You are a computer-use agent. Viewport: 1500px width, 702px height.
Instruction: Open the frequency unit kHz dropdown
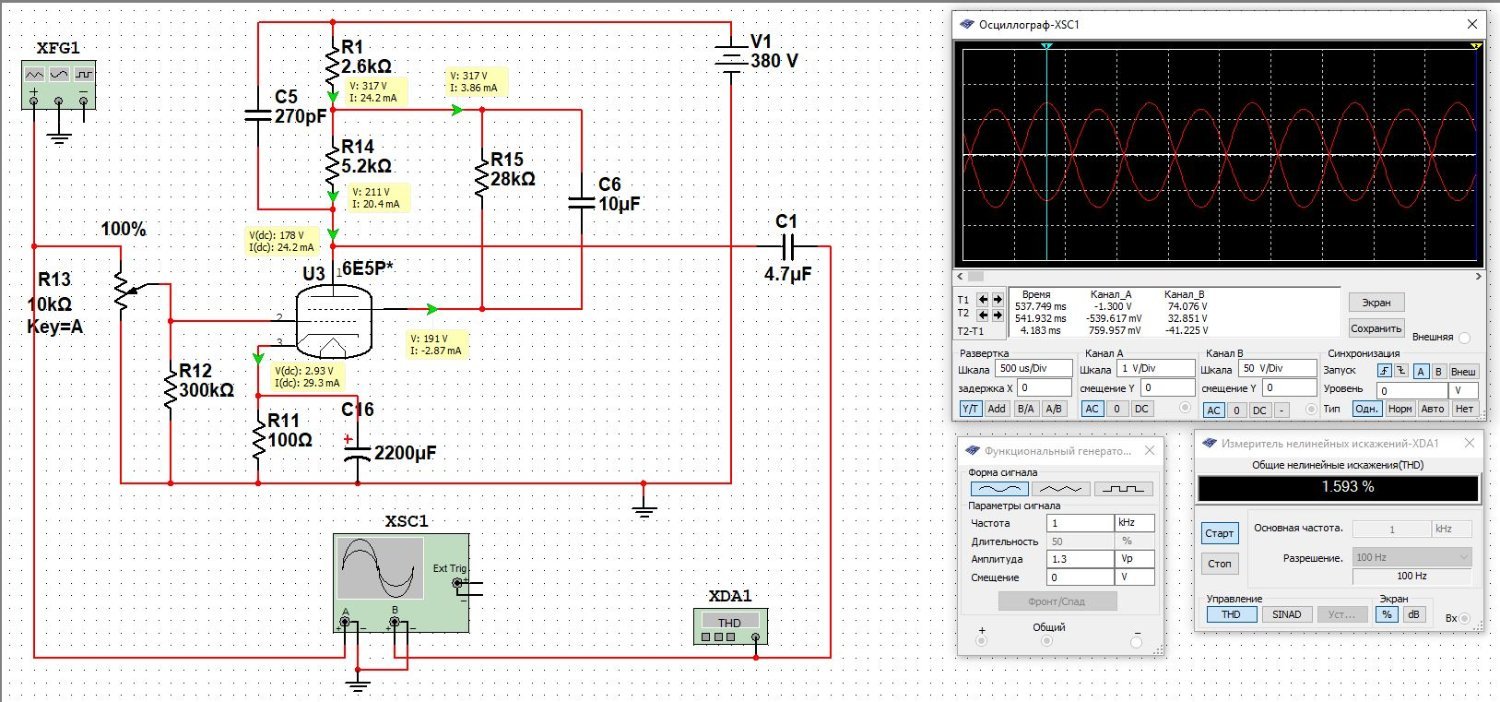[1134, 523]
